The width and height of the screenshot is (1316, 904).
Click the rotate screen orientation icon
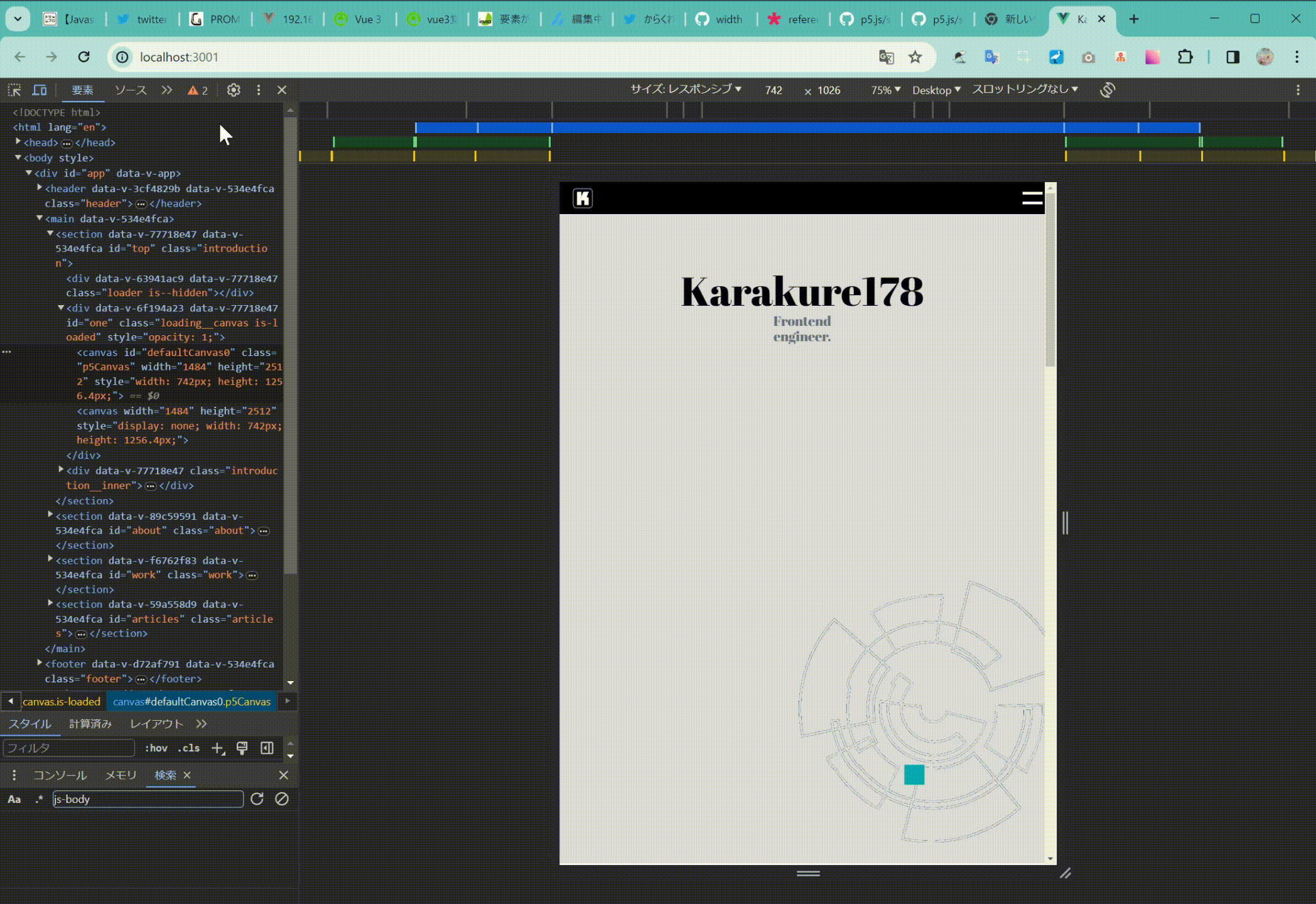(1108, 90)
